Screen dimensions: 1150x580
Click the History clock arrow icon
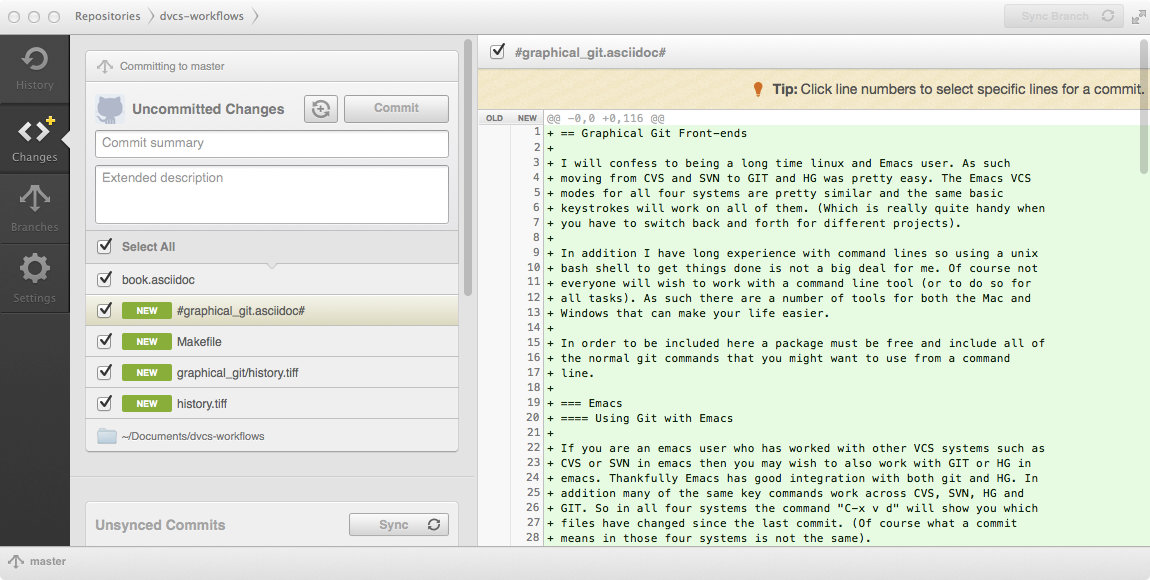coord(34,59)
